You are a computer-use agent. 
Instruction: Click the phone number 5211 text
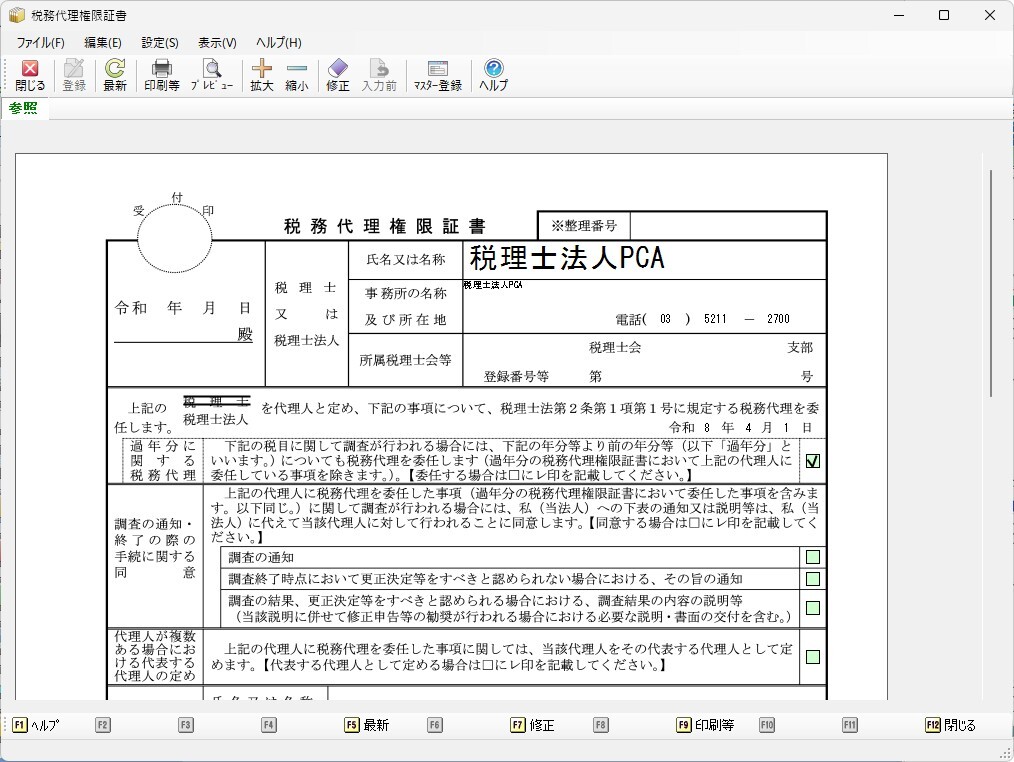point(715,319)
